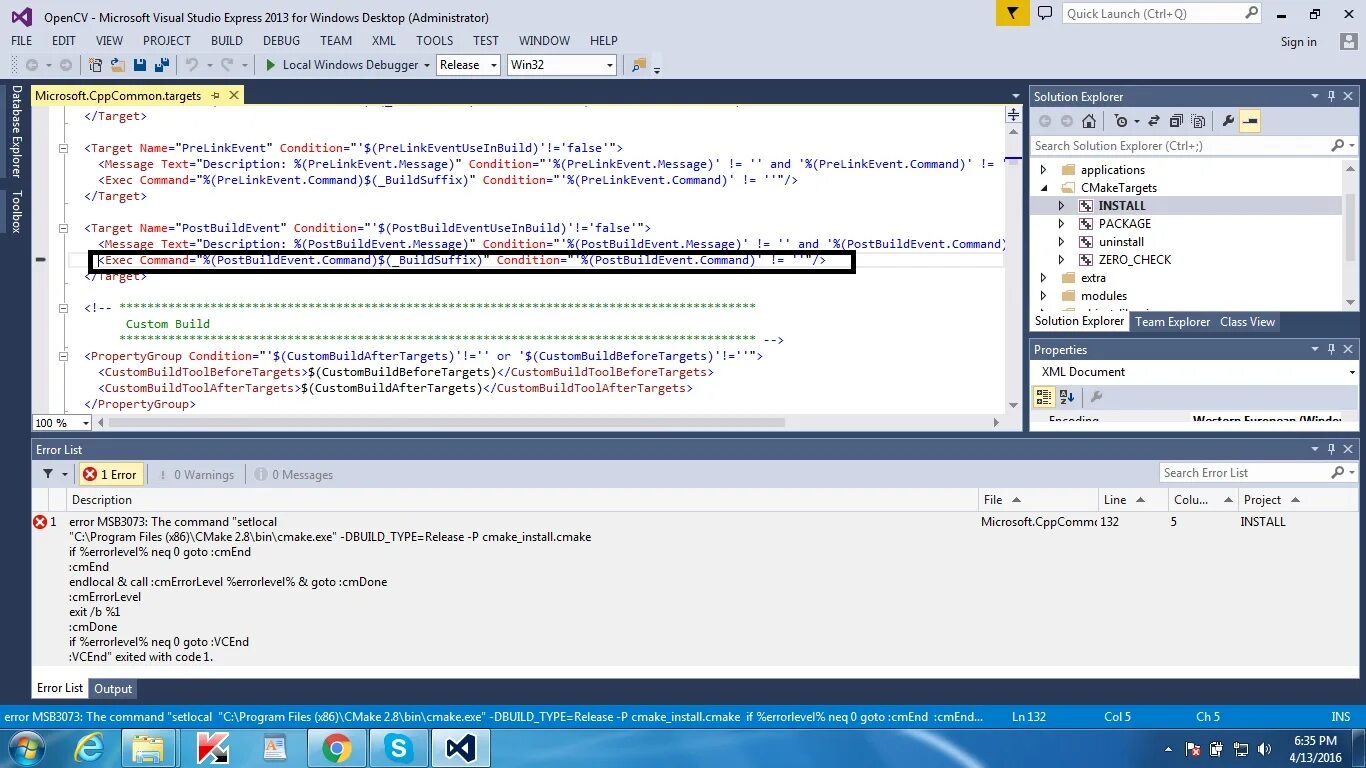Expand the modules folder node
The width and height of the screenshot is (1366, 768).
tap(1044, 296)
